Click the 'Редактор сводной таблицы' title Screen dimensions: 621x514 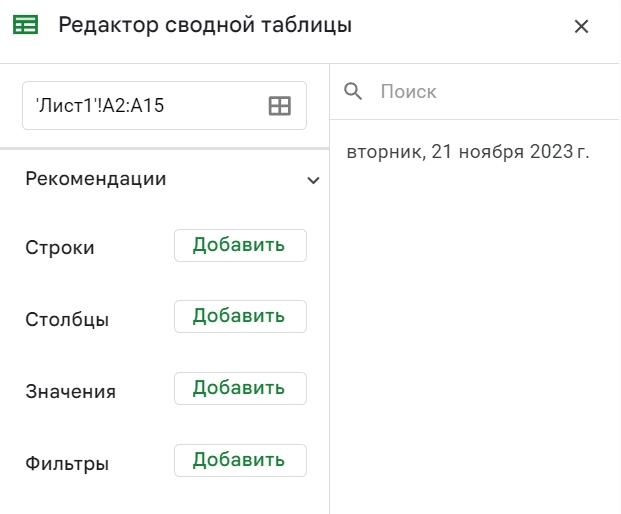[x=205, y=25]
